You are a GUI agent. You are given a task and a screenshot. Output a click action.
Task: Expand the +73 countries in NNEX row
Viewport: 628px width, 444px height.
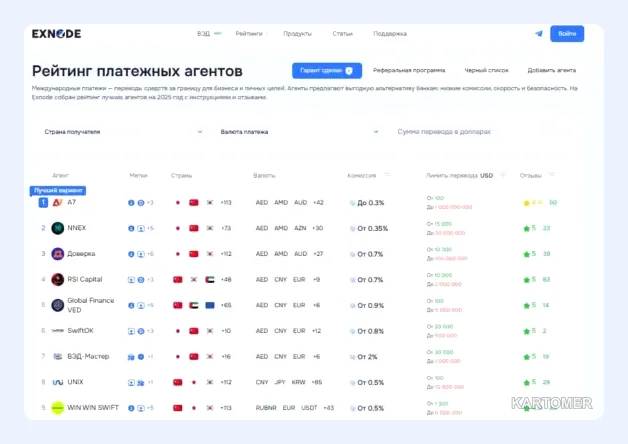point(226,228)
